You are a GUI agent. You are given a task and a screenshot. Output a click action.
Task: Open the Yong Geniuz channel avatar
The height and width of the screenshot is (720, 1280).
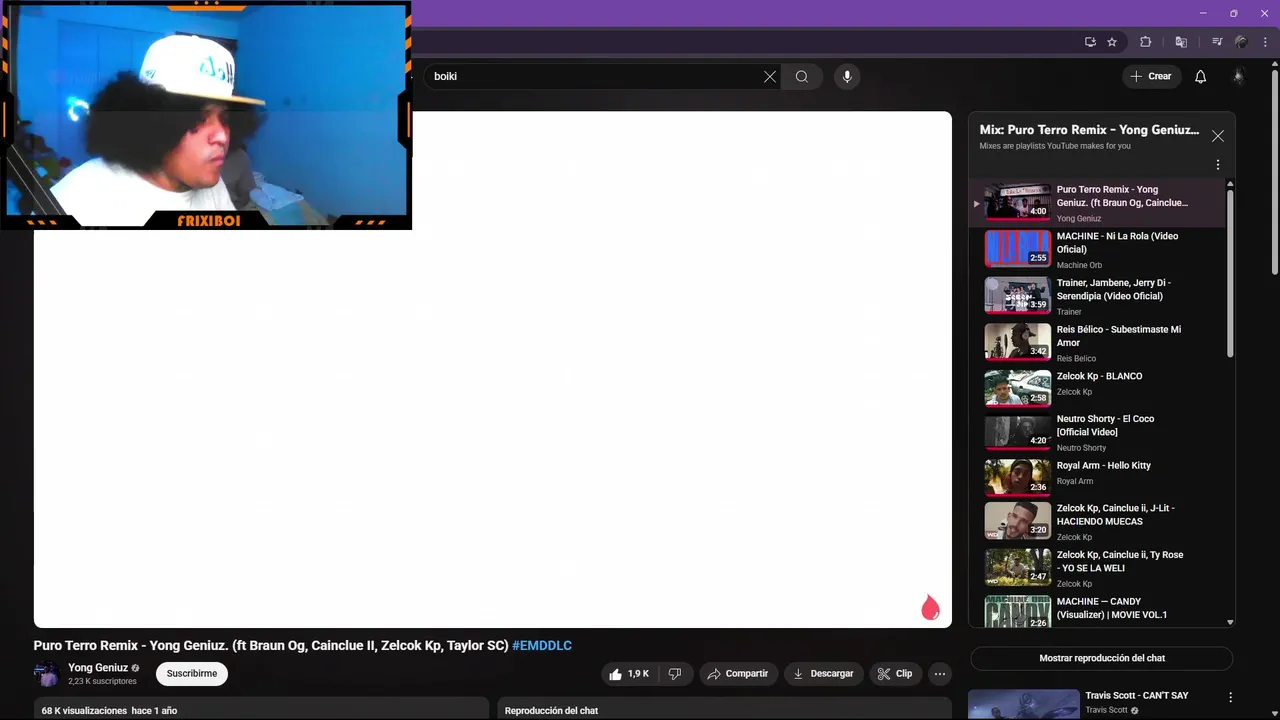pos(47,674)
